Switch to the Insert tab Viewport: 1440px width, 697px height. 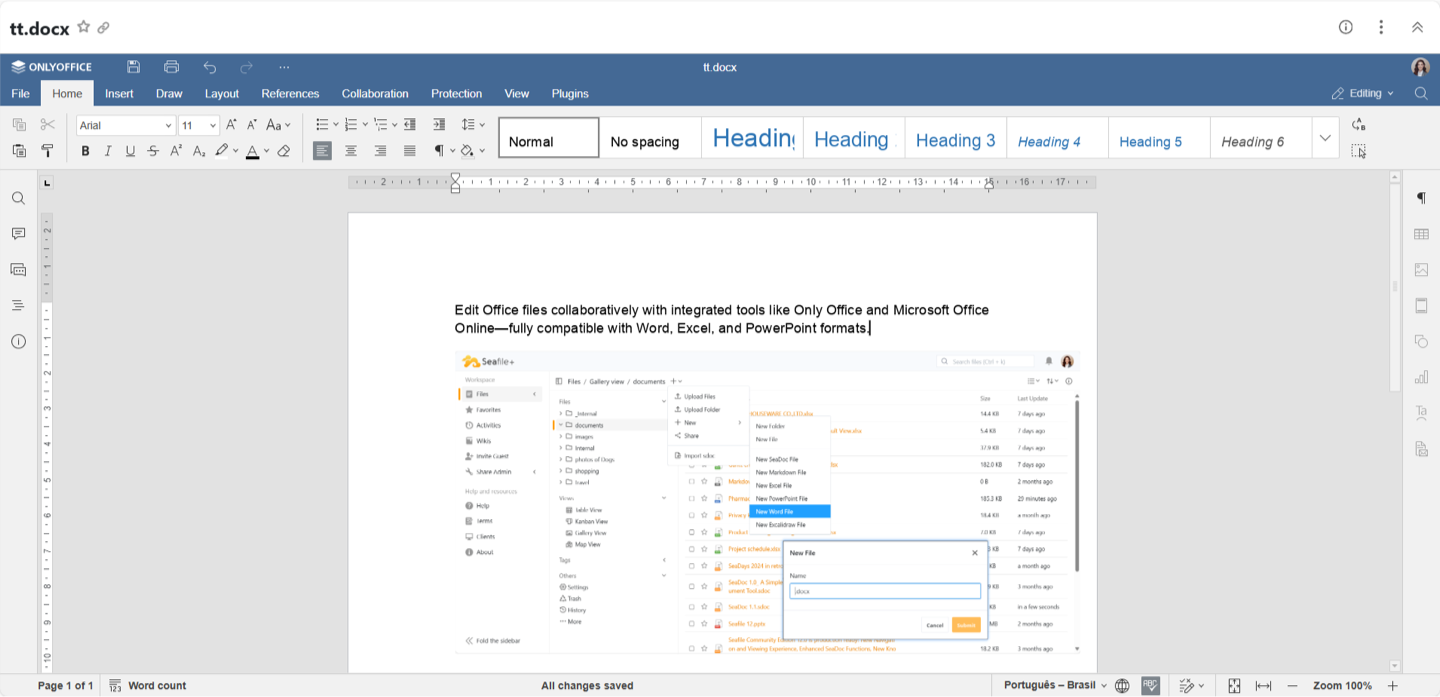coord(119,93)
